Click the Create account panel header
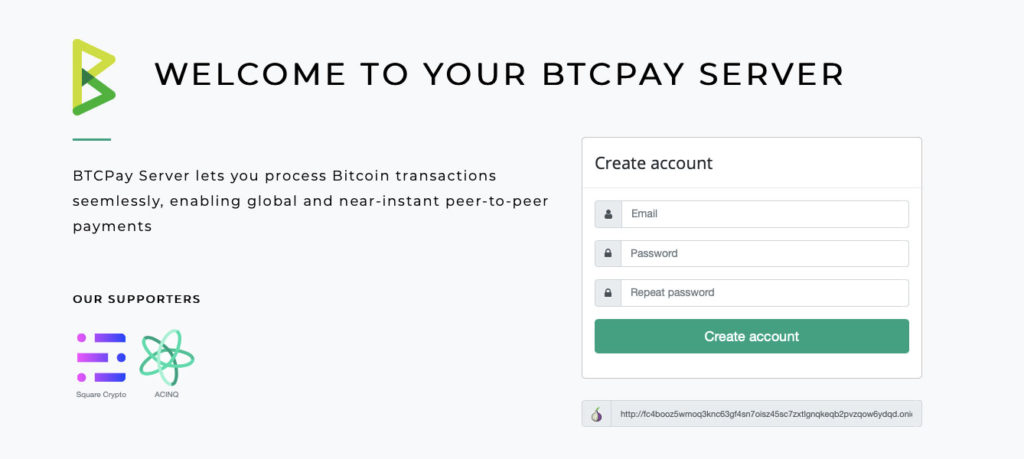The image size is (1024, 459). point(752,163)
